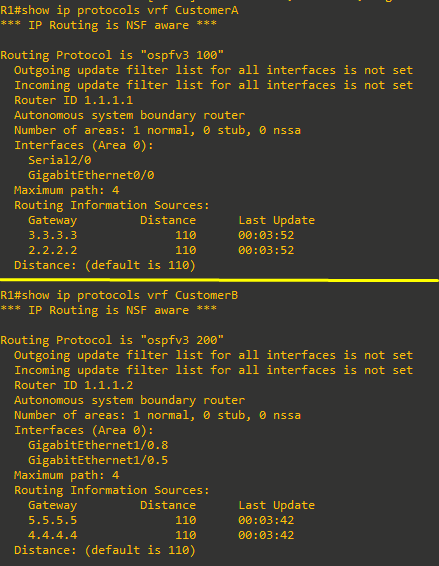Click Routing Protocol "ospfv3 200" text
This screenshot has height=566, width=439.
[x=112, y=340]
